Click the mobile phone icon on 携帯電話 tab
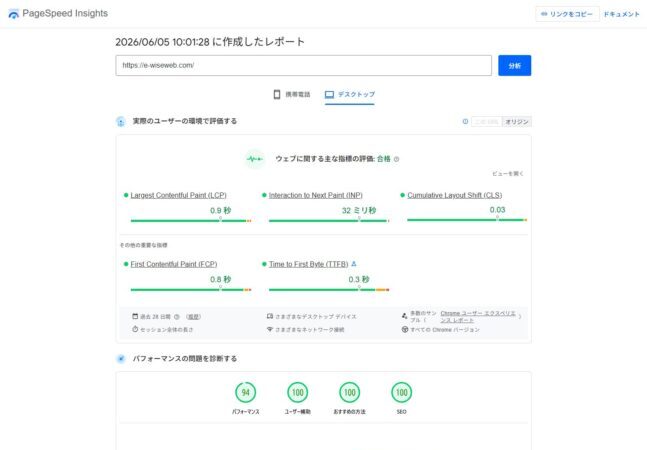The height and width of the screenshot is (450, 647). [277, 94]
